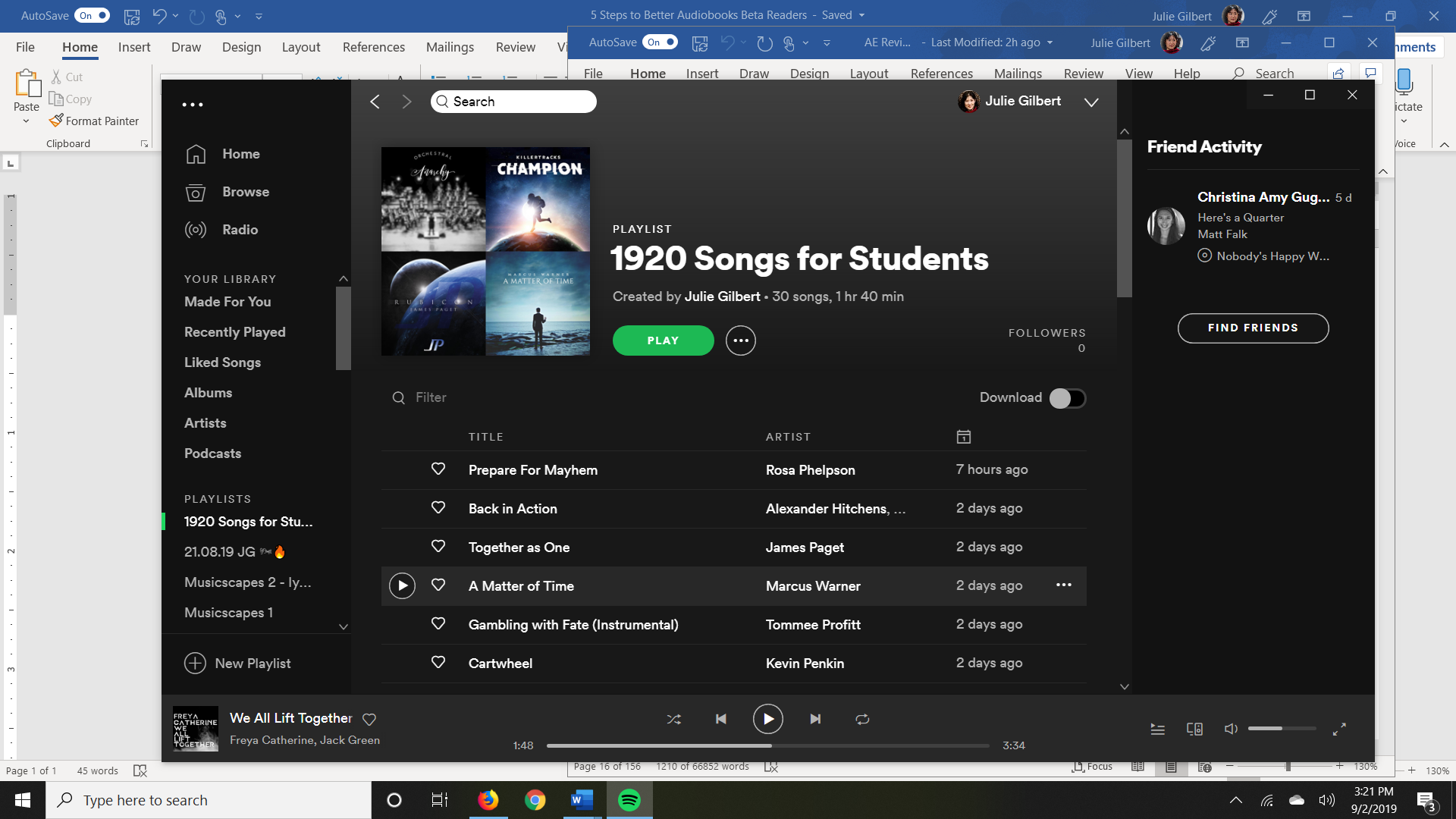Open Chrome from the taskbar

535,800
